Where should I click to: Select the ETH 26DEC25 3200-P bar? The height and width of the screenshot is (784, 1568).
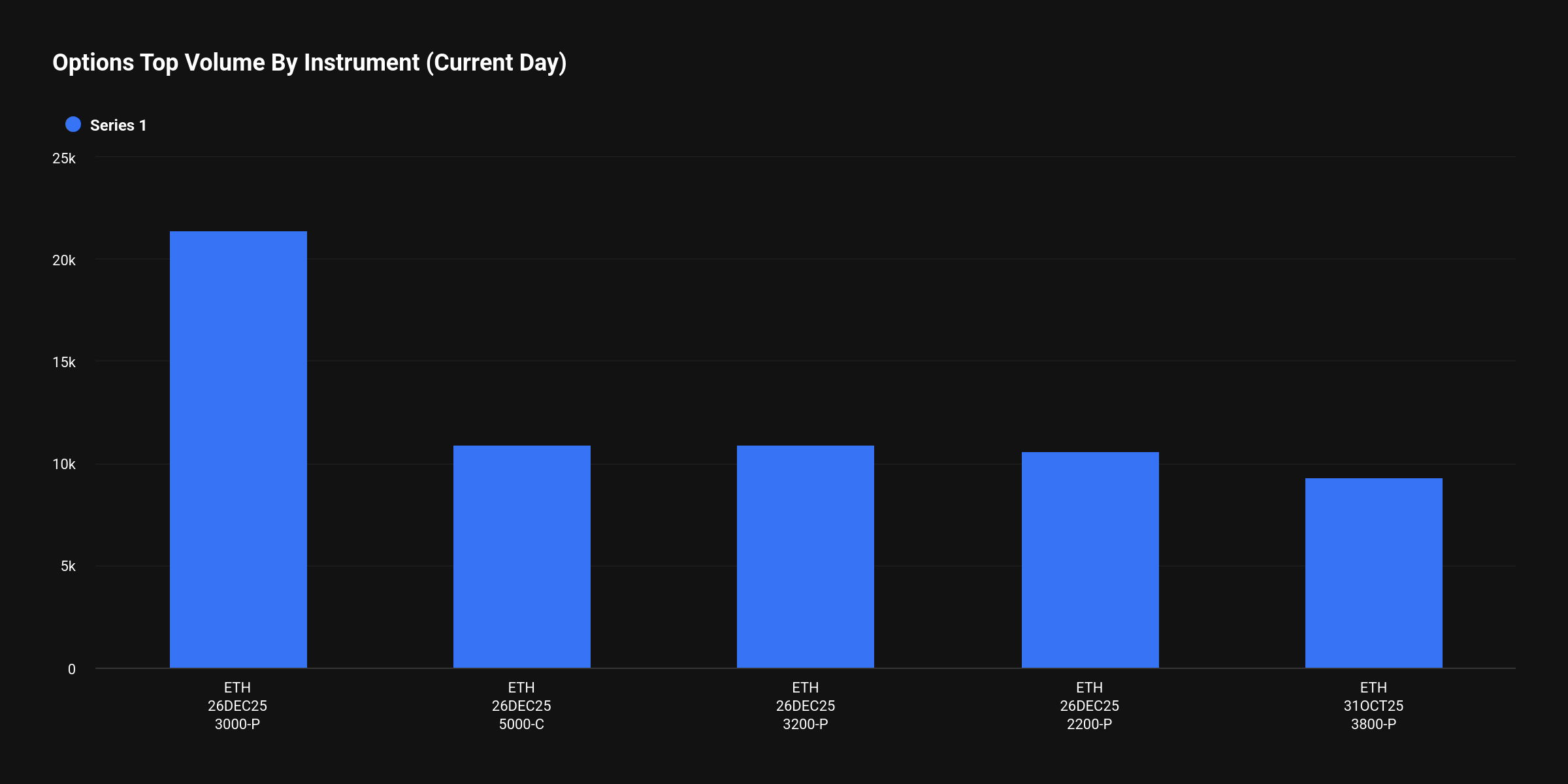(x=805, y=557)
